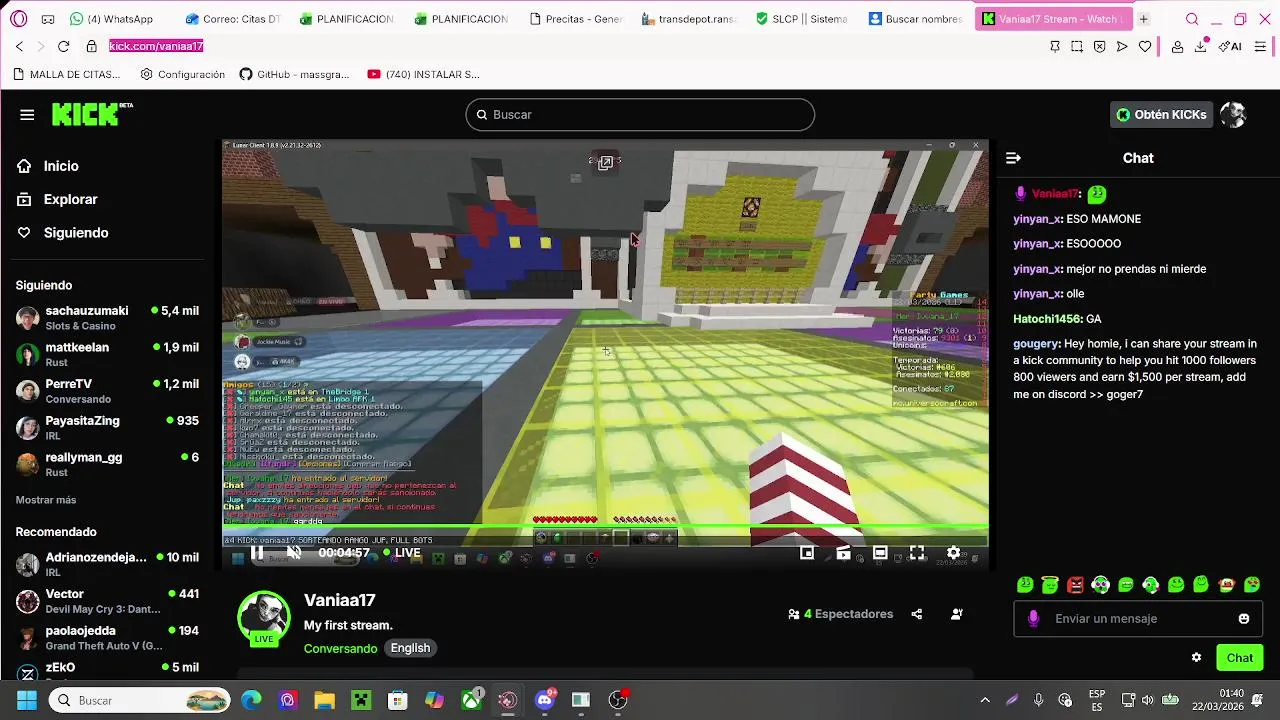Open the PayasitaZing channel
This screenshot has width=1280, height=720.
click(x=107, y=428)
